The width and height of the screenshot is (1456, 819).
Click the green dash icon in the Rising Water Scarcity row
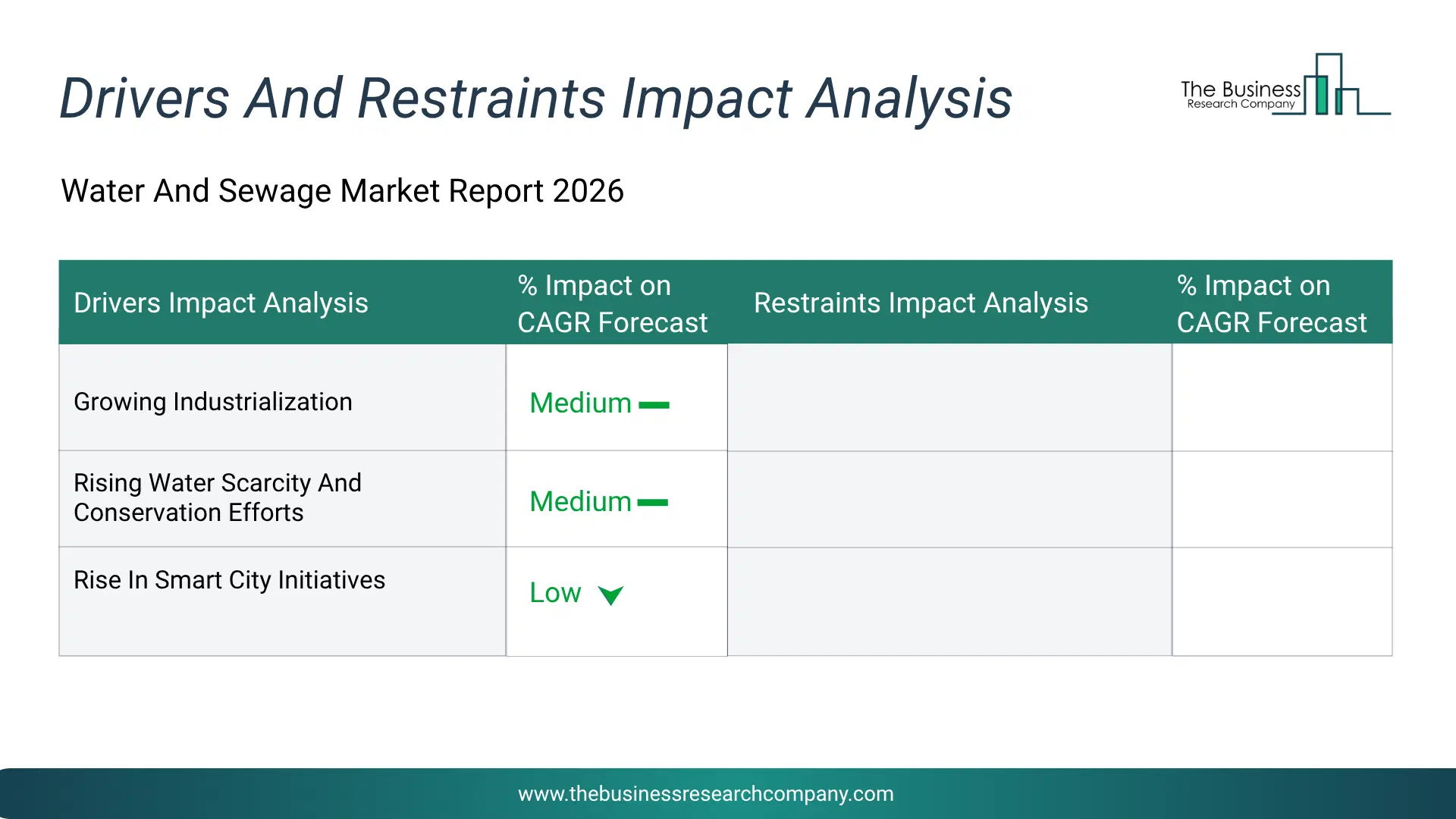click(x=652, y=503)
